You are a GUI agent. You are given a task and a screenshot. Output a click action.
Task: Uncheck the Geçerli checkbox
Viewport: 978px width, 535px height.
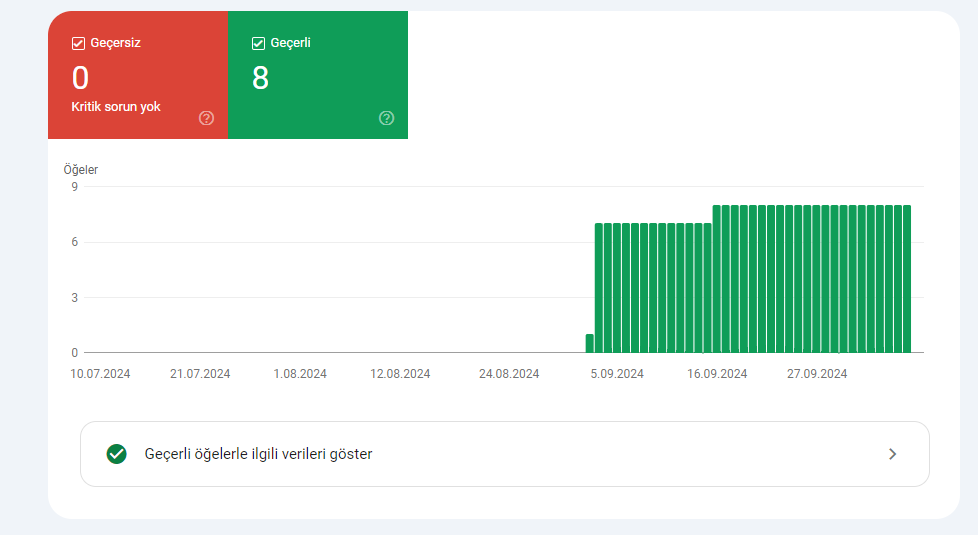(258, 43)
